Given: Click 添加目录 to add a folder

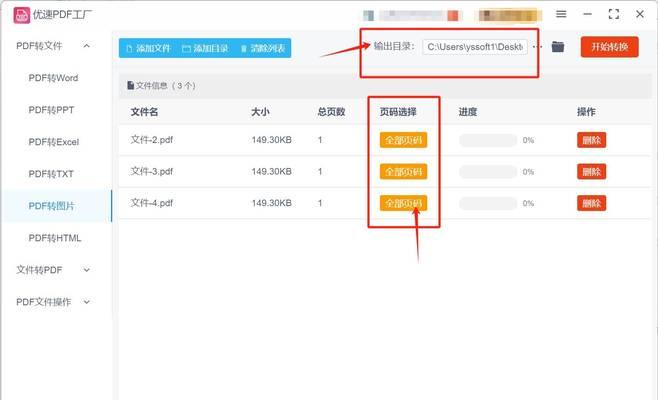Looking at the screenshot, I should (205, 48).
